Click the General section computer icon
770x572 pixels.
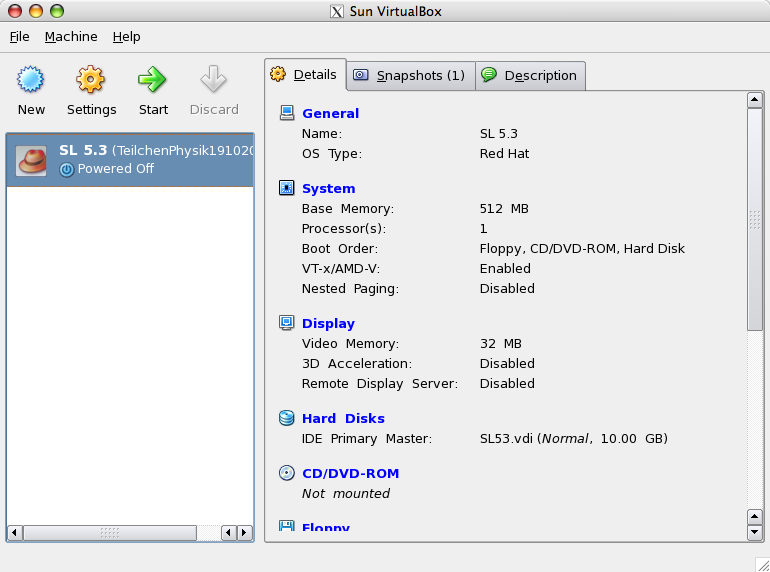tap(287, 113)
